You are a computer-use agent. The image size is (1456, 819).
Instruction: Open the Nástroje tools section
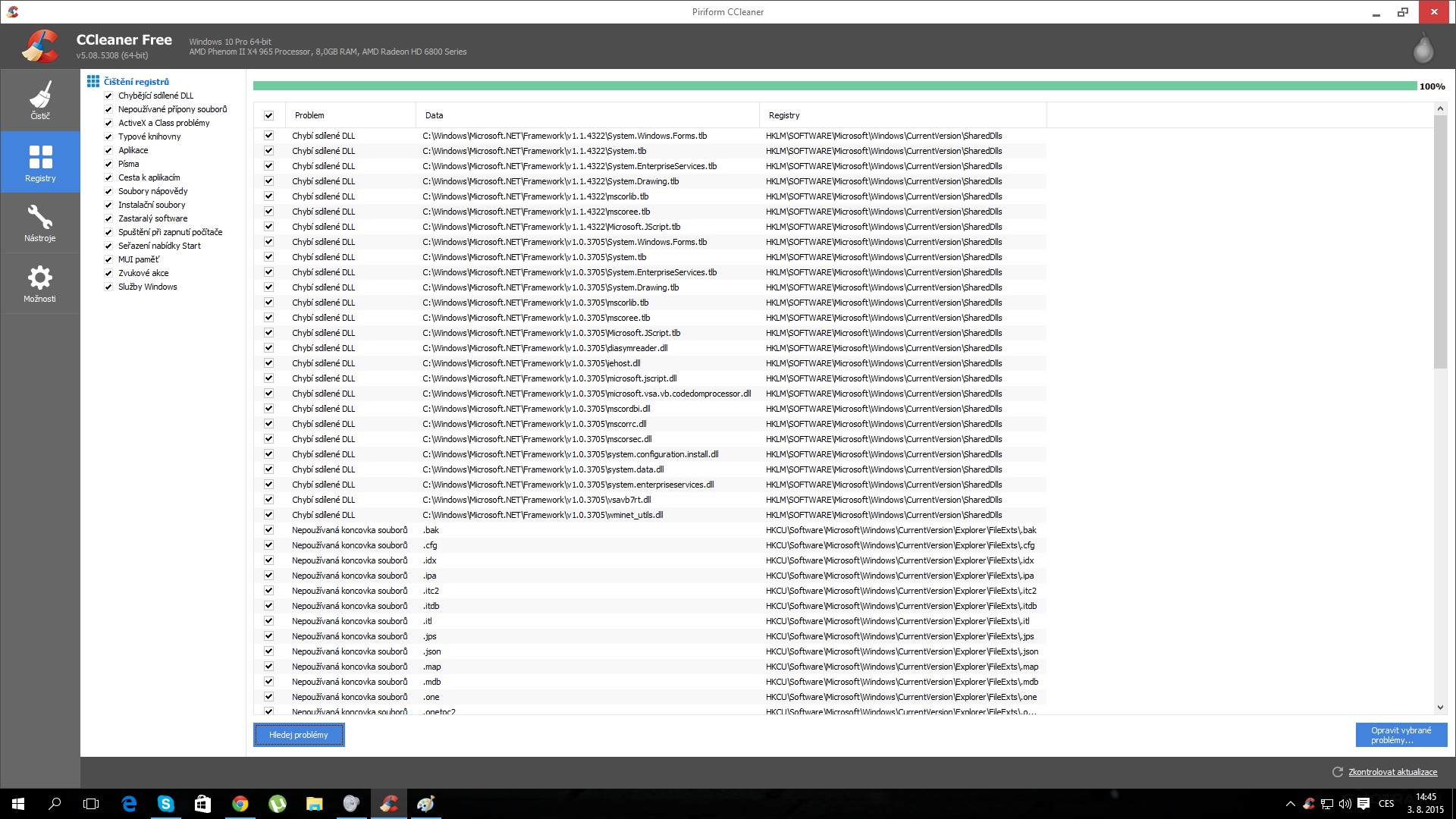coord(40,222)
